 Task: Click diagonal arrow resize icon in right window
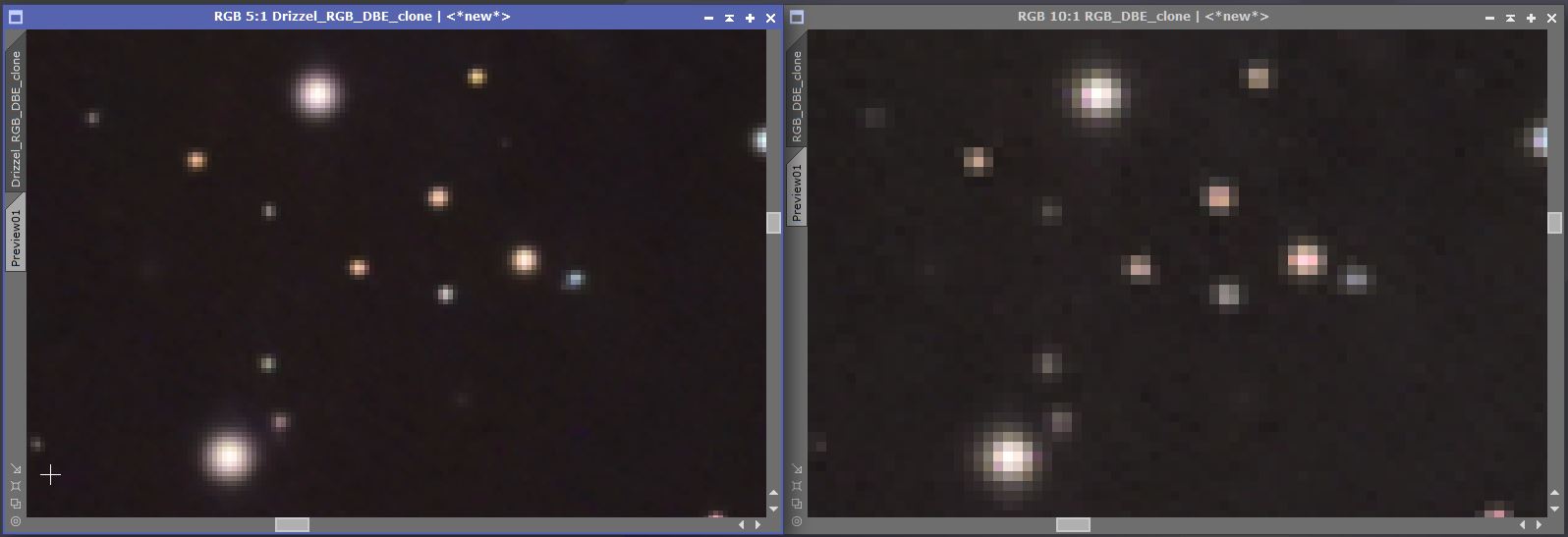(x=797, y=468)
